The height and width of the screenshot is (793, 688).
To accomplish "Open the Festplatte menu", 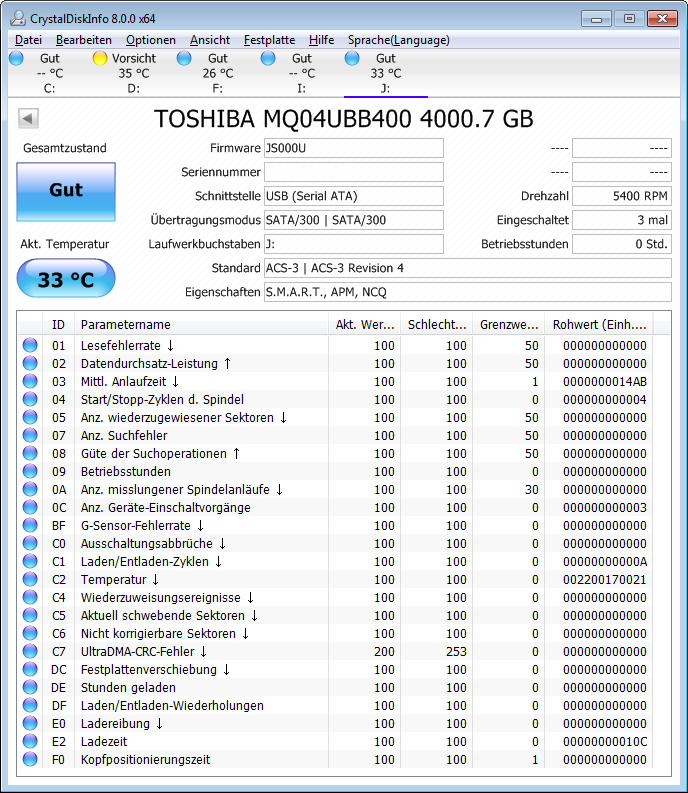I will pos(269,40).
